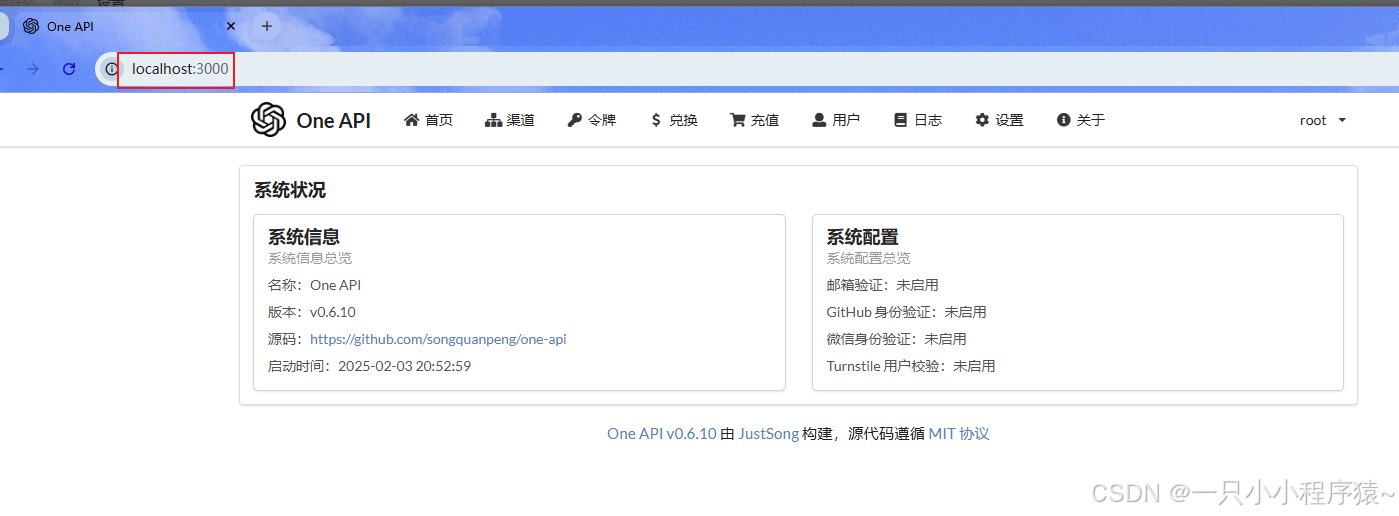The height and width of the screenshot is (516, 1399).
Task: Click the 版本：v0.6.10 text
Action: click(x=312, y=312)
